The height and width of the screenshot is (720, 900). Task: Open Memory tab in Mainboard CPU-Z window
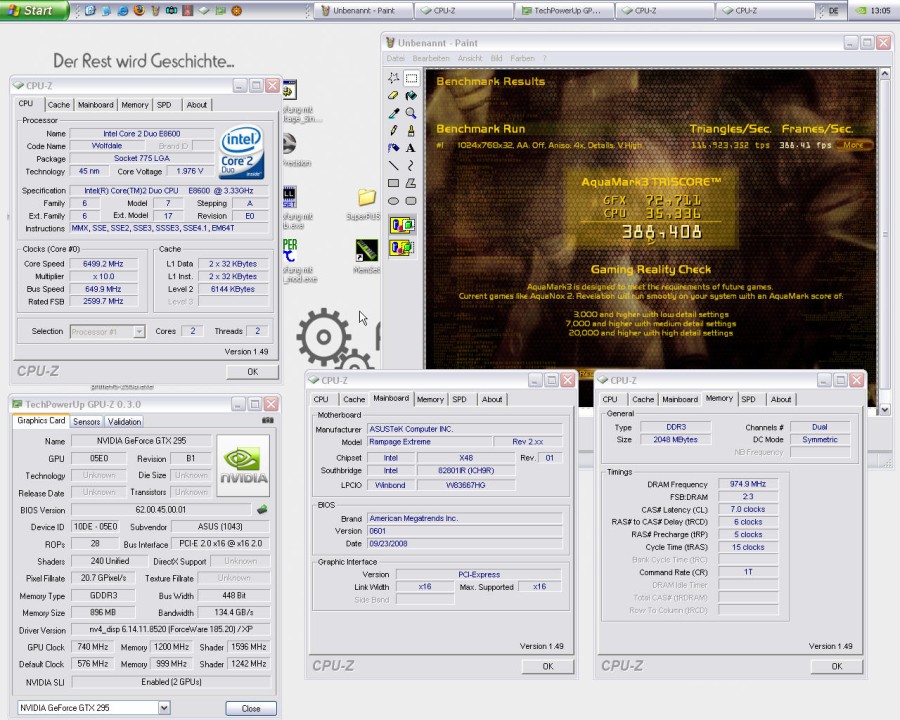[x=430, y=399]
